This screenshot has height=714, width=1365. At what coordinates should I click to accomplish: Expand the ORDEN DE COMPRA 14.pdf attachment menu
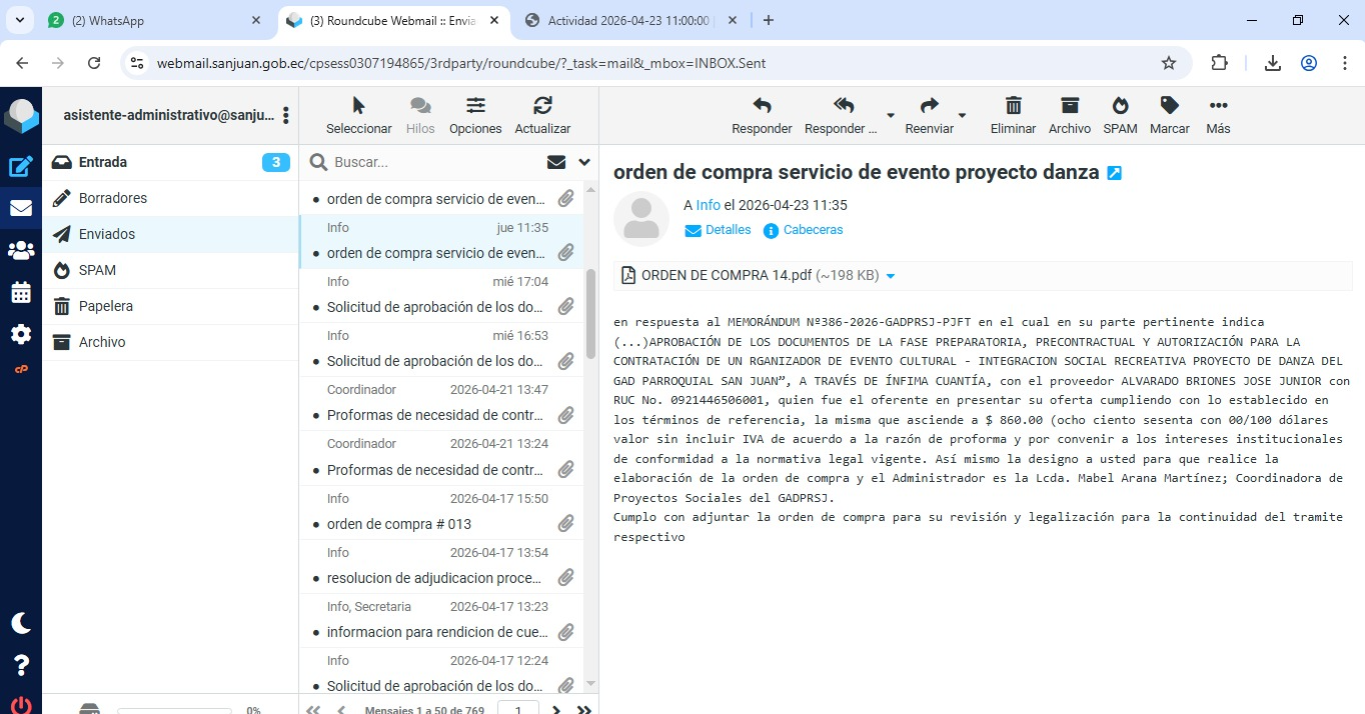[891, 276]
